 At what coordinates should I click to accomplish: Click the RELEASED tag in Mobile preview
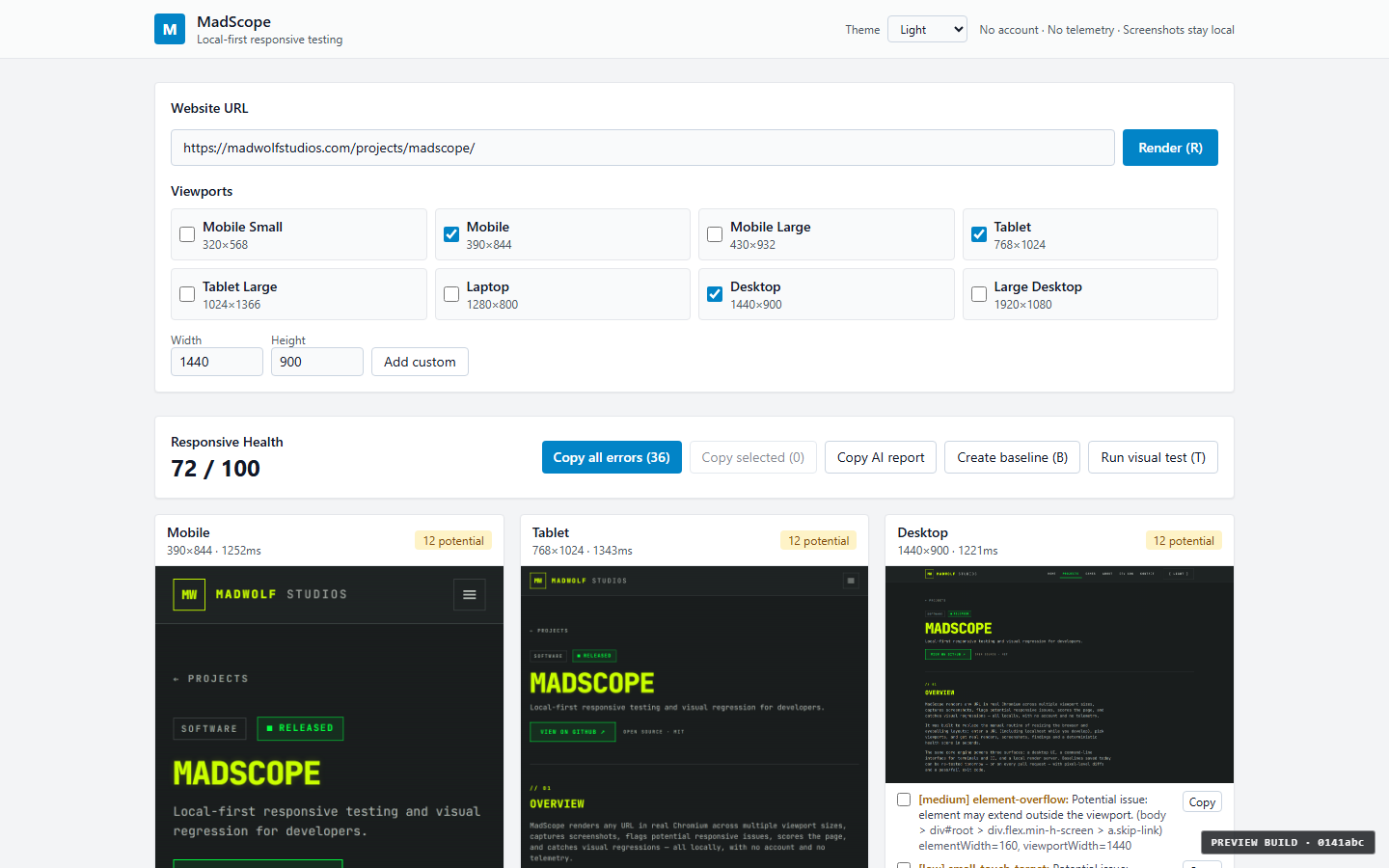pos(300,728)
